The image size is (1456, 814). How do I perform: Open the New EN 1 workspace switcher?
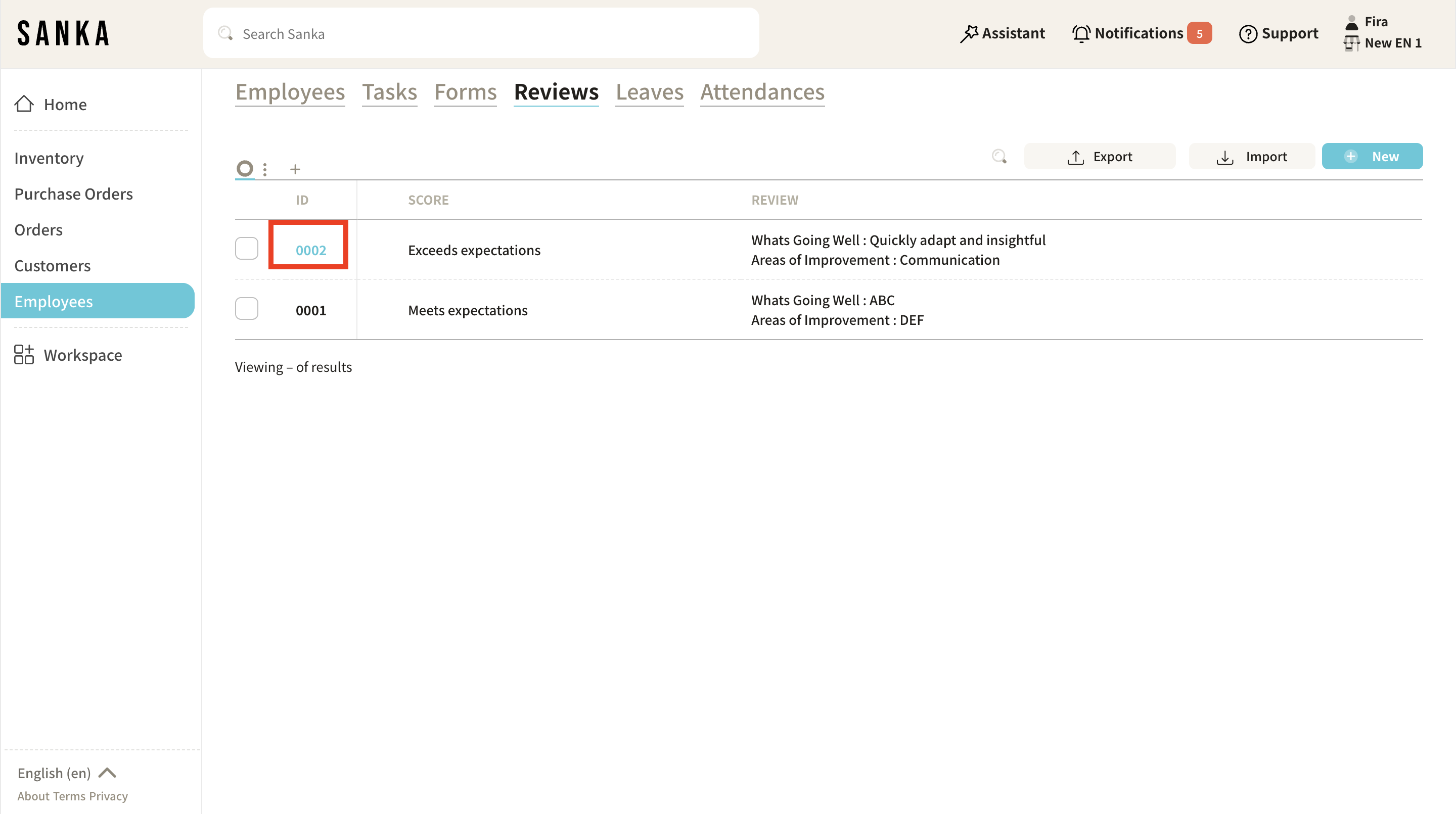coord(1392,43)
